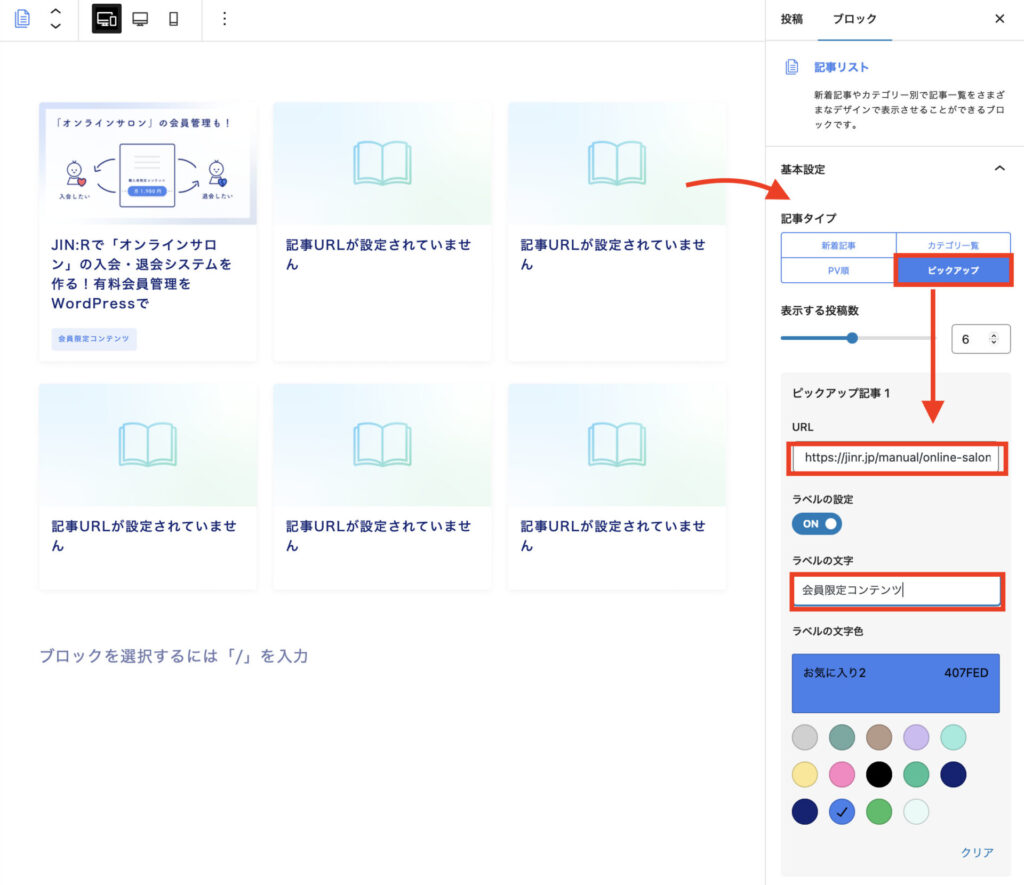The width and height of the screenshot is (1024, 885).
Task: Select the combined desktop-mobile preview icon
Action: tap(104, 19)
